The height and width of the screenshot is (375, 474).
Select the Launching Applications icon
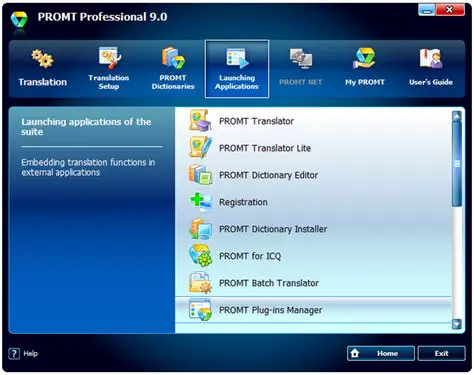click(237, 58)
